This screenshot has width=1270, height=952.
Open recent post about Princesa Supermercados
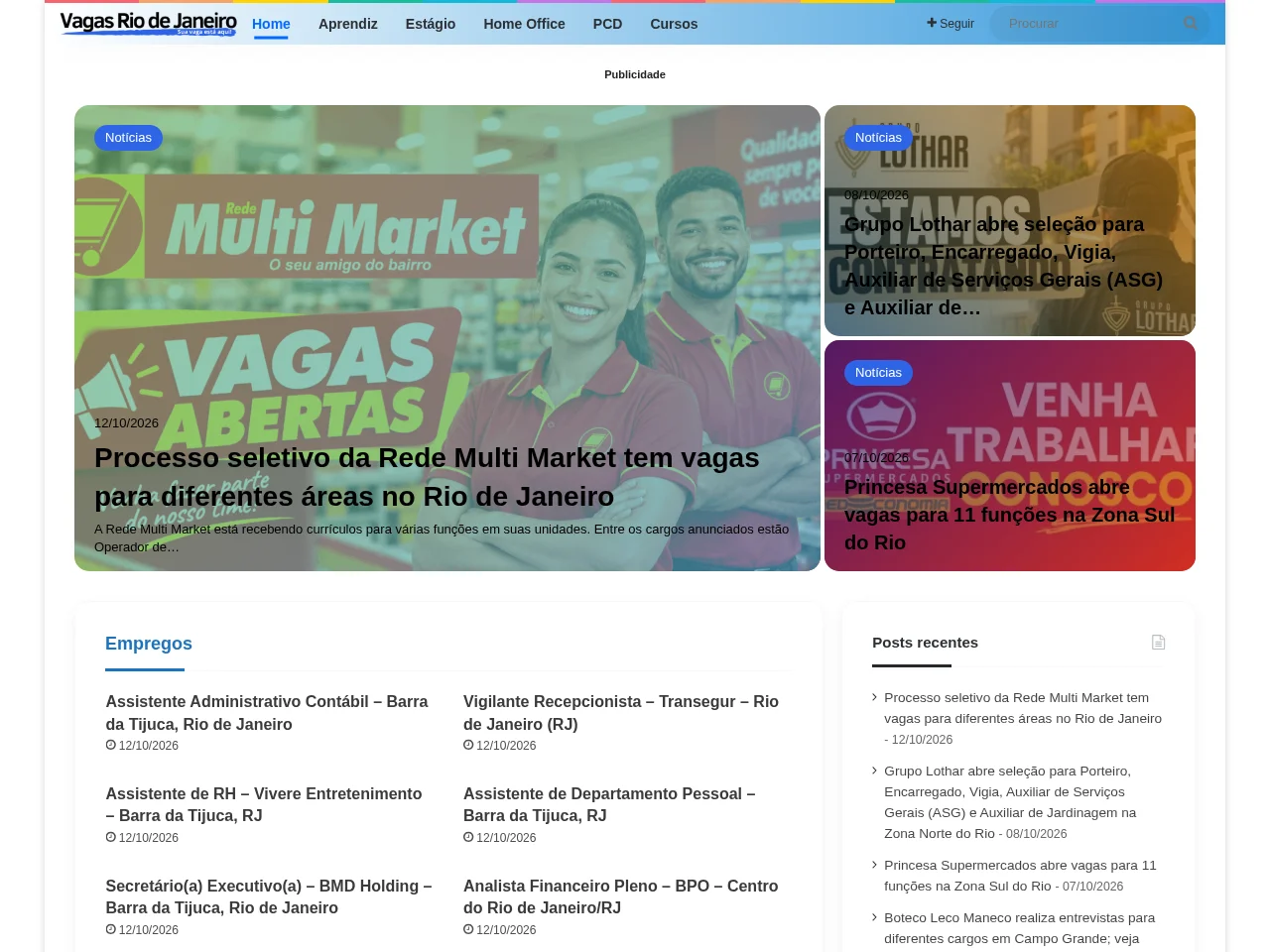point(1020,876)
